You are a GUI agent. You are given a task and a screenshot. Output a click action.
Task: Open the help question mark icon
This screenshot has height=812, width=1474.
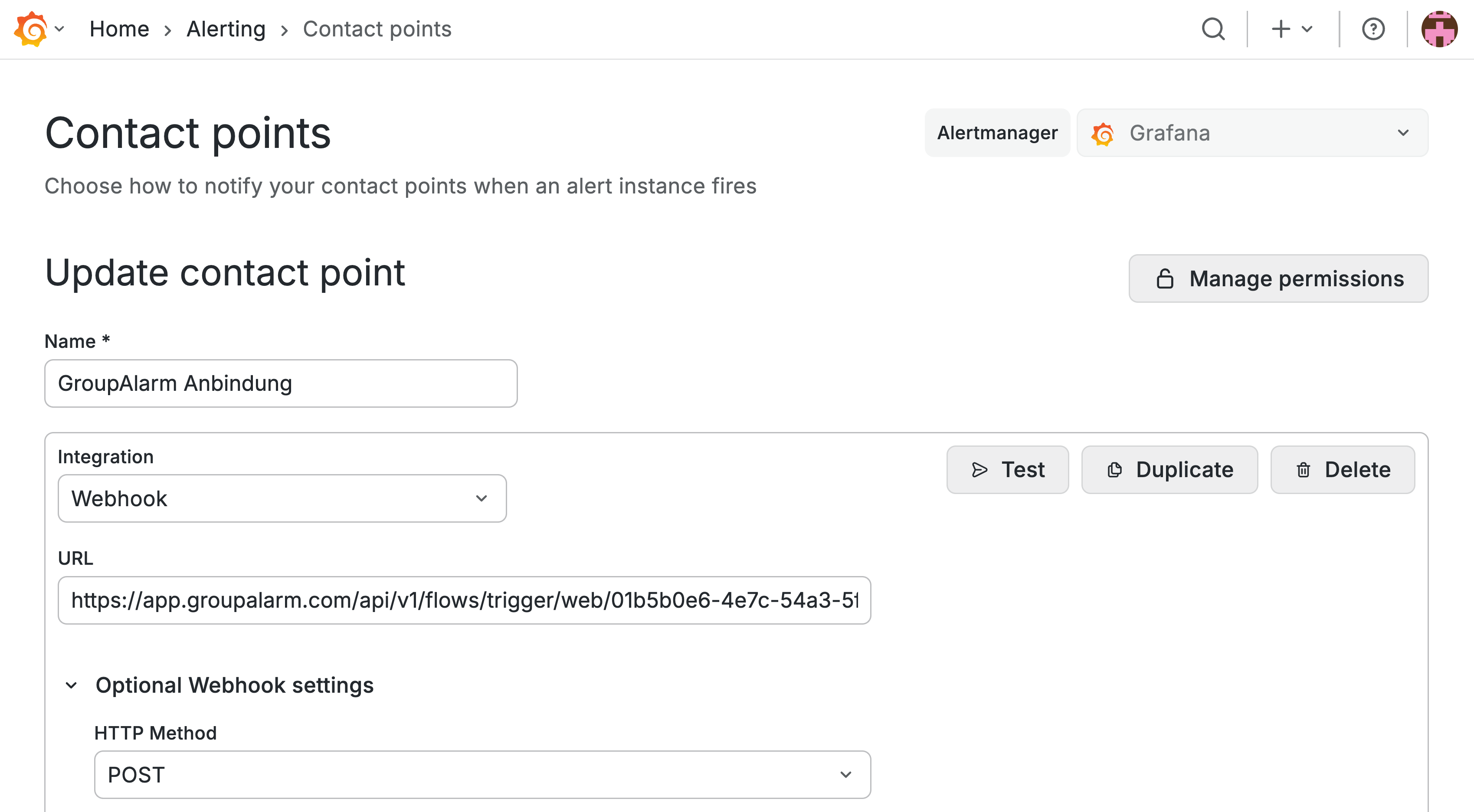1373,29
